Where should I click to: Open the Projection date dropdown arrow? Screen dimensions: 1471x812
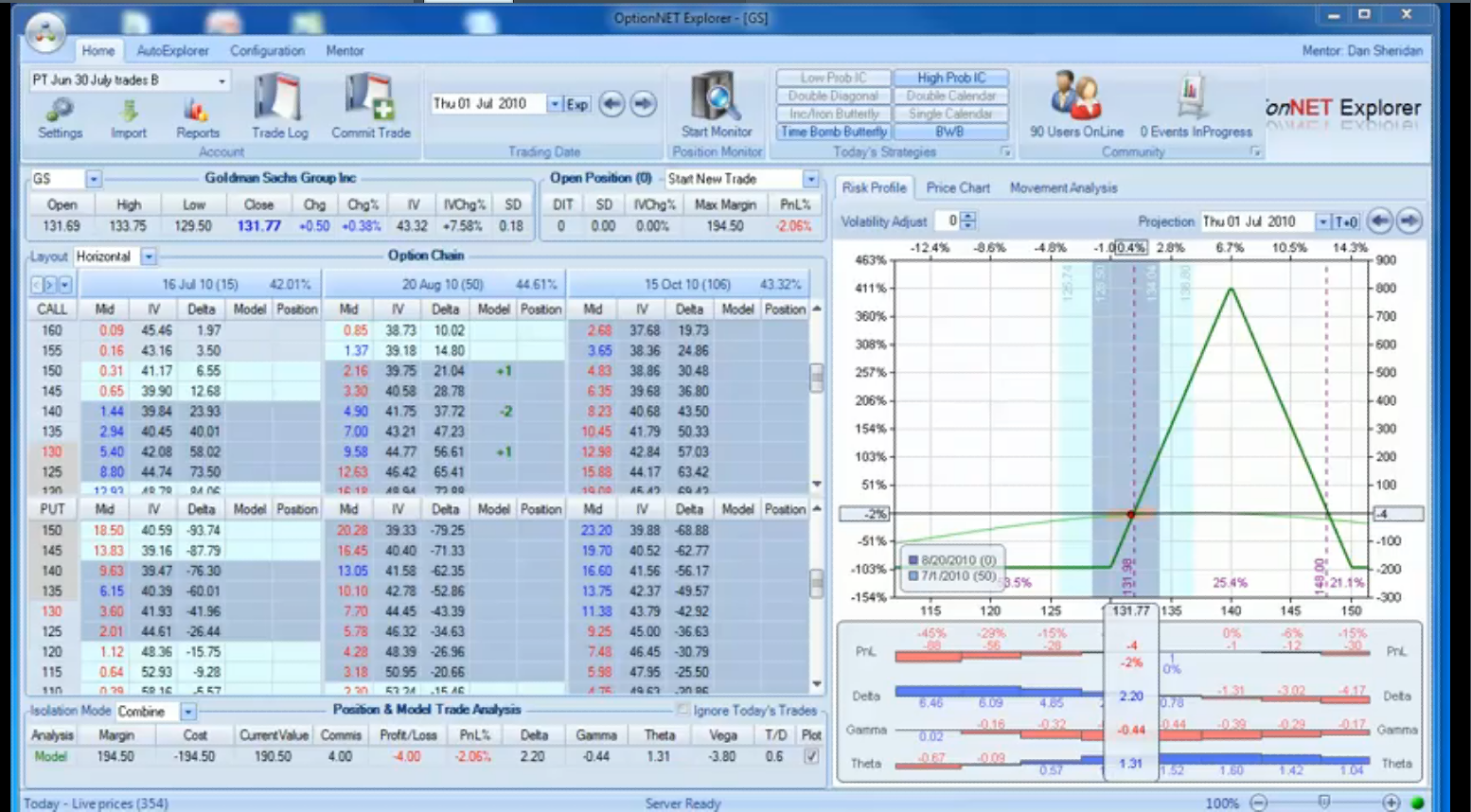pyautogui.click(x=1323, y=221)
